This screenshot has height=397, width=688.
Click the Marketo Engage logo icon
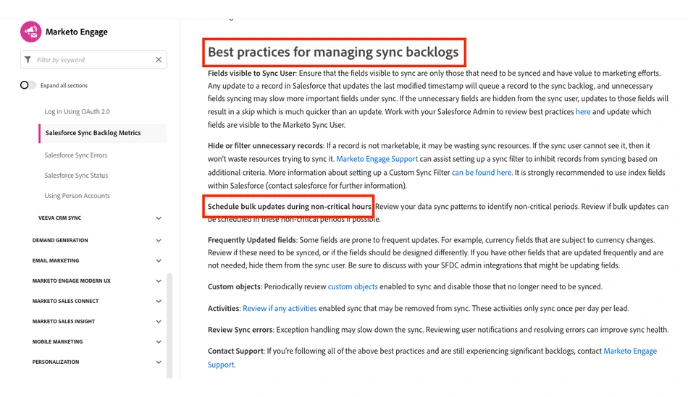click(31, 32)
